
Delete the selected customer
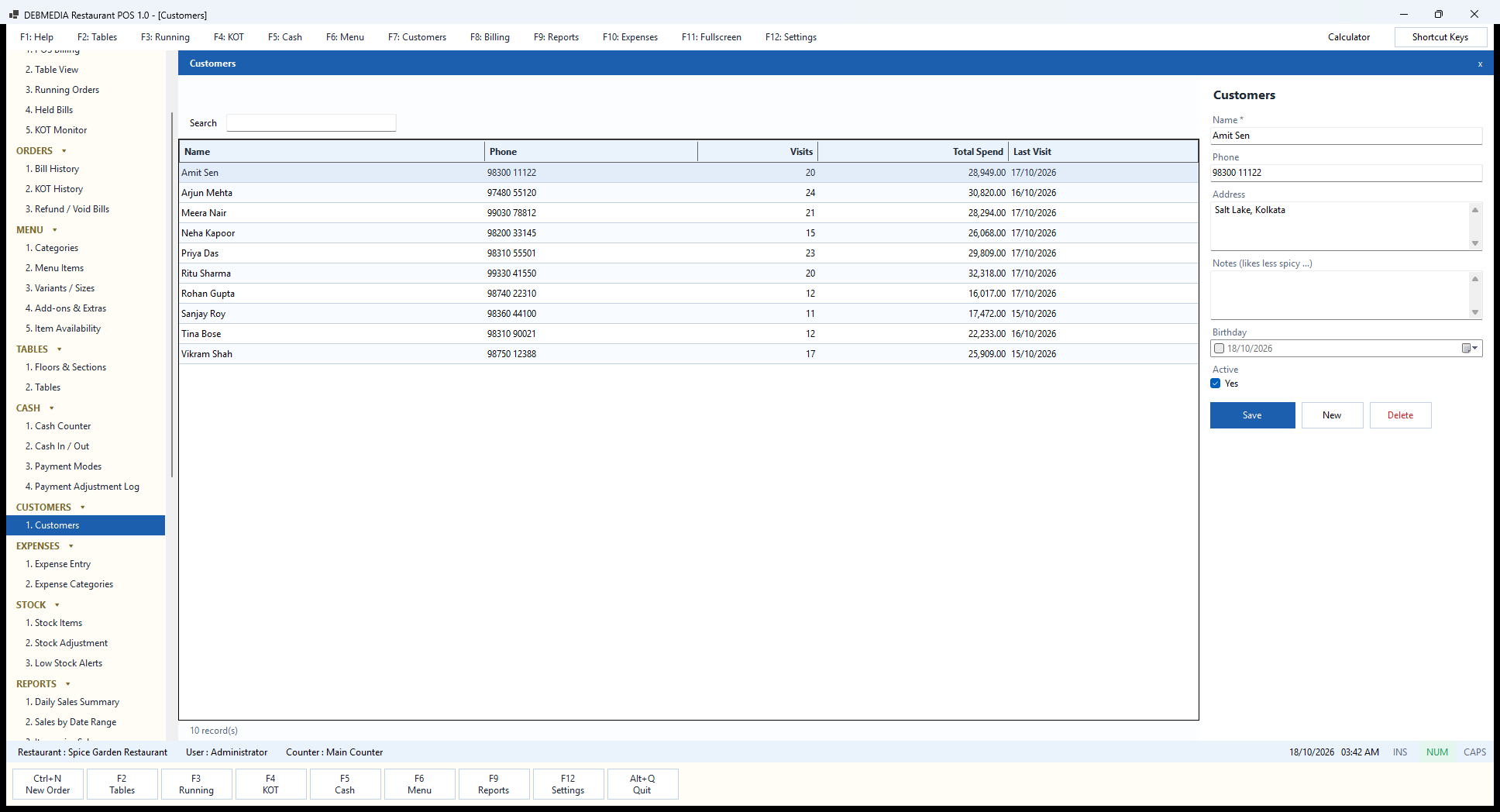click(1400, 415)
